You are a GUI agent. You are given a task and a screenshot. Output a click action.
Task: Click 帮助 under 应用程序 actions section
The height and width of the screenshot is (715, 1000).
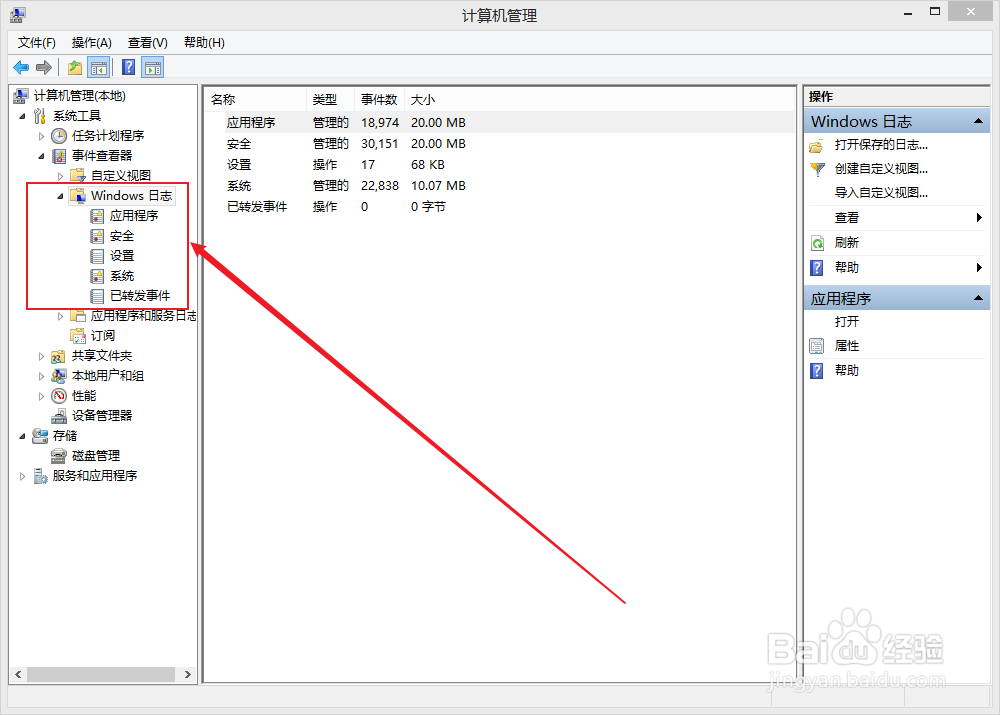[x=846, y=371]
